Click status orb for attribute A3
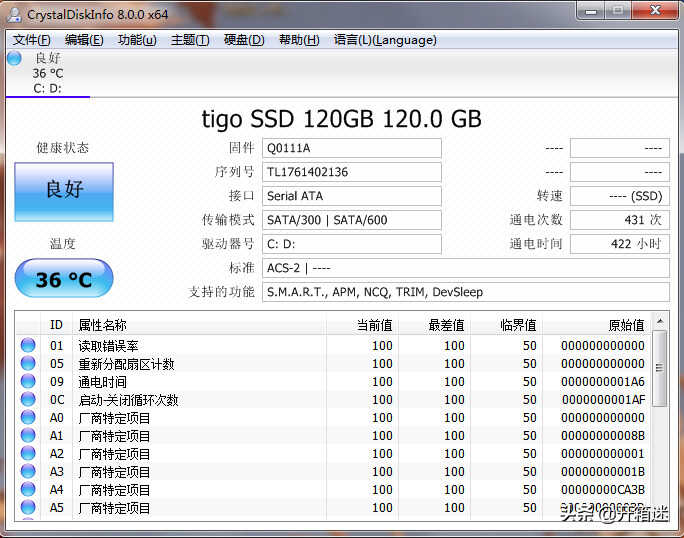This screenshot has height=538, width=684. 28,471
